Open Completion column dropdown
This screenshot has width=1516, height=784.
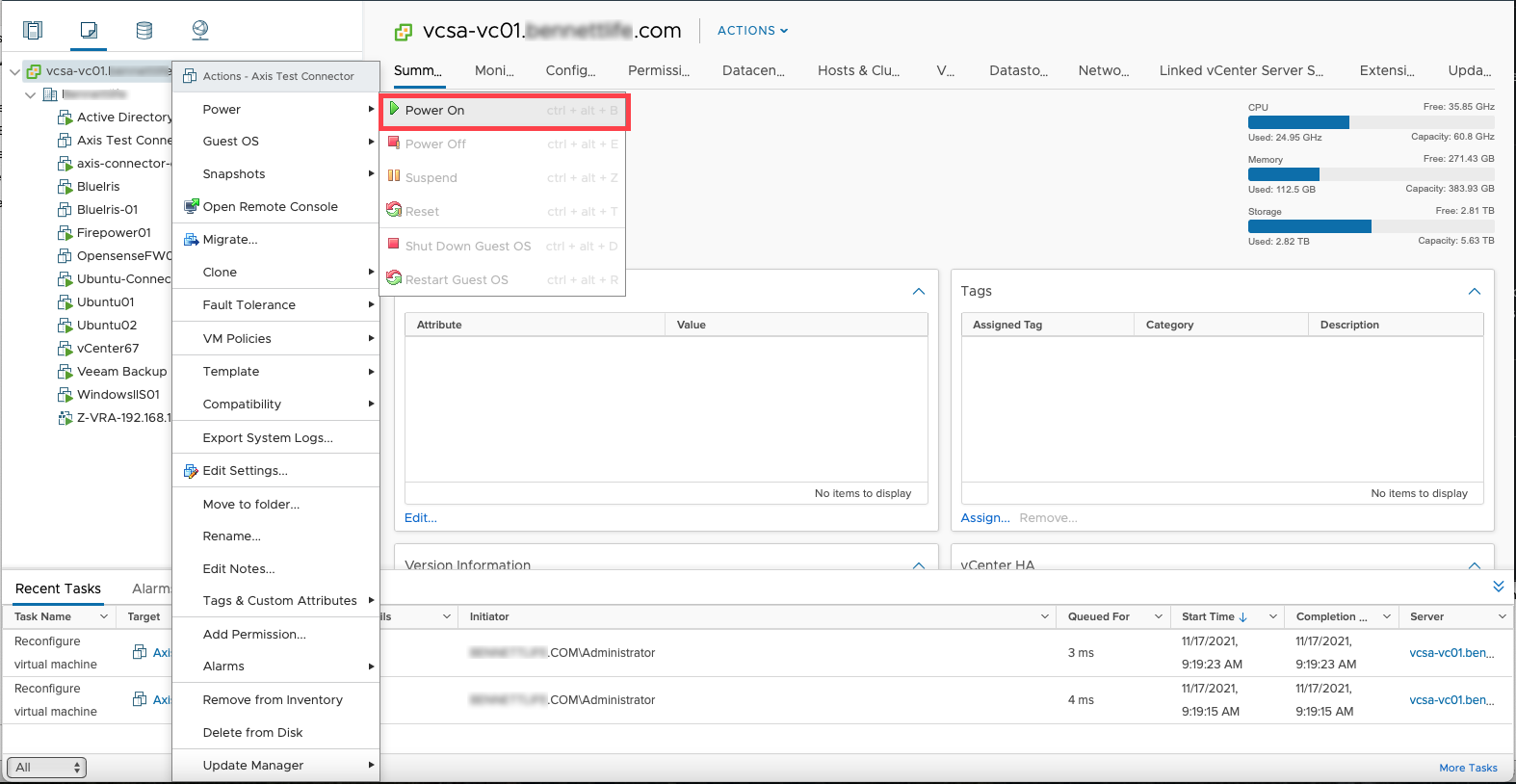coord(1387,616)
